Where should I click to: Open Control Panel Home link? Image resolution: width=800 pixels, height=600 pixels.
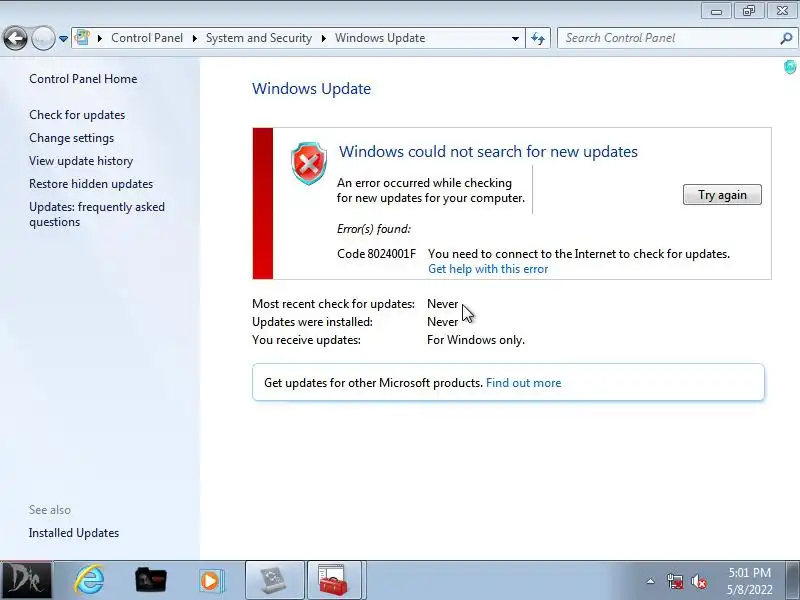[x=83, y=79]
